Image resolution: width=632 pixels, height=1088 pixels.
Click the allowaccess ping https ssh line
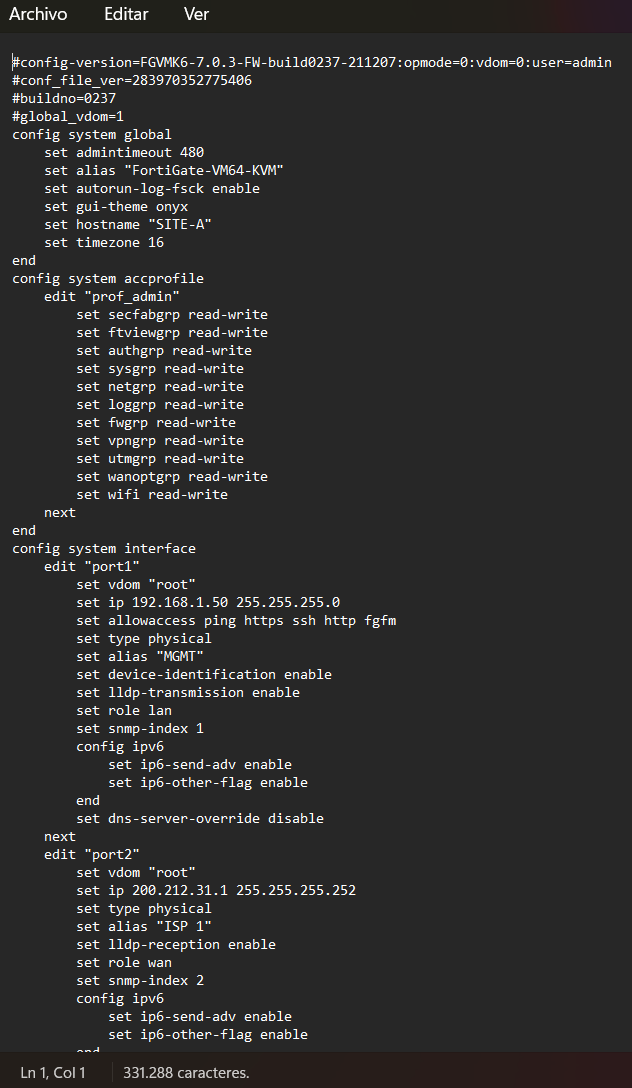pyautogui.click(x=236, y=620)
